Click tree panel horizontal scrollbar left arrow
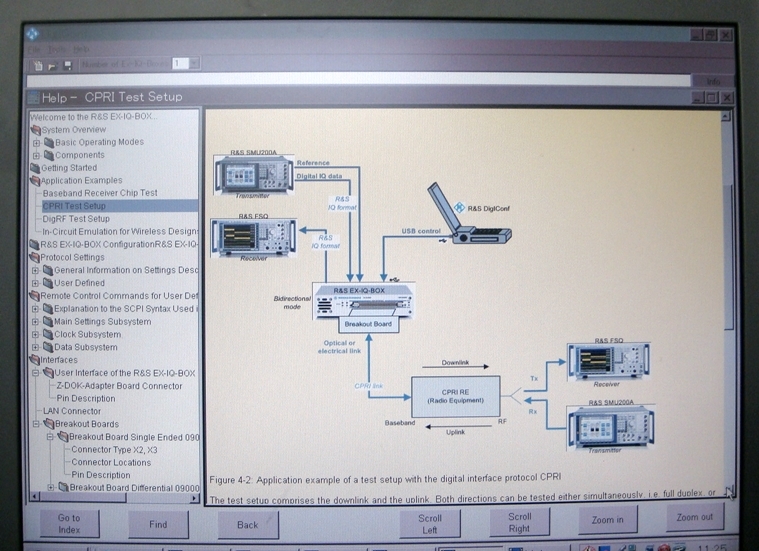This screenshot has height=551, width=759. coord(34,497)
